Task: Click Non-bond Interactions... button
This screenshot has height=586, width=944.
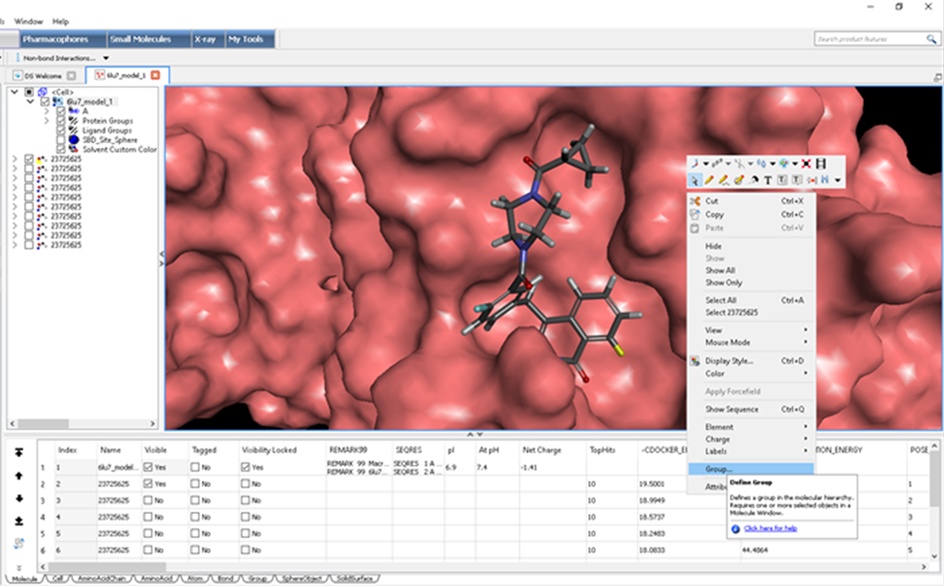Action: coord(59,58)
